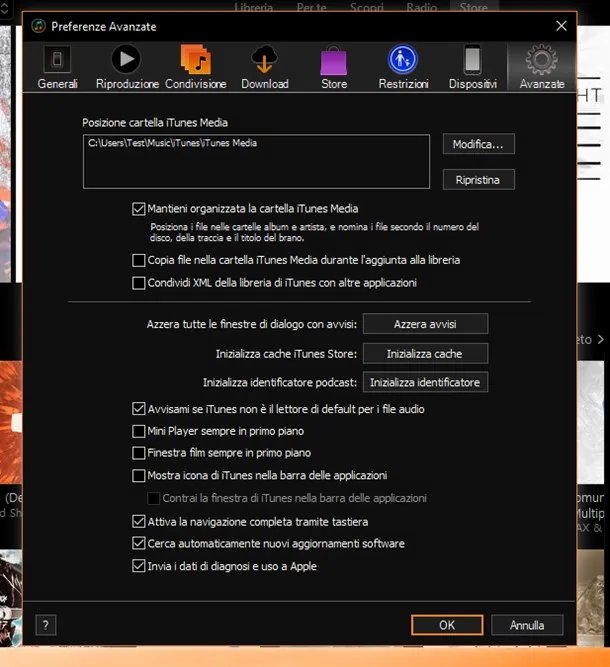Click the iTunes logo in title bar
The width and height of the screenshot is (610, 667).
click(x=39, y=26)
